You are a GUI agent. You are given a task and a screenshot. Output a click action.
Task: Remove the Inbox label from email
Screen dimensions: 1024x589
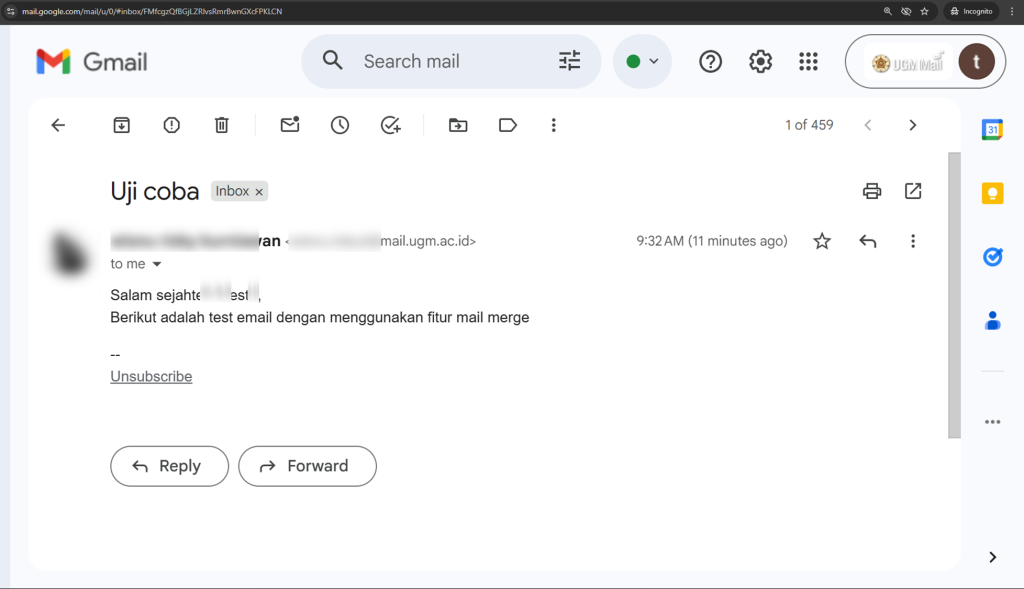(259, 192)
